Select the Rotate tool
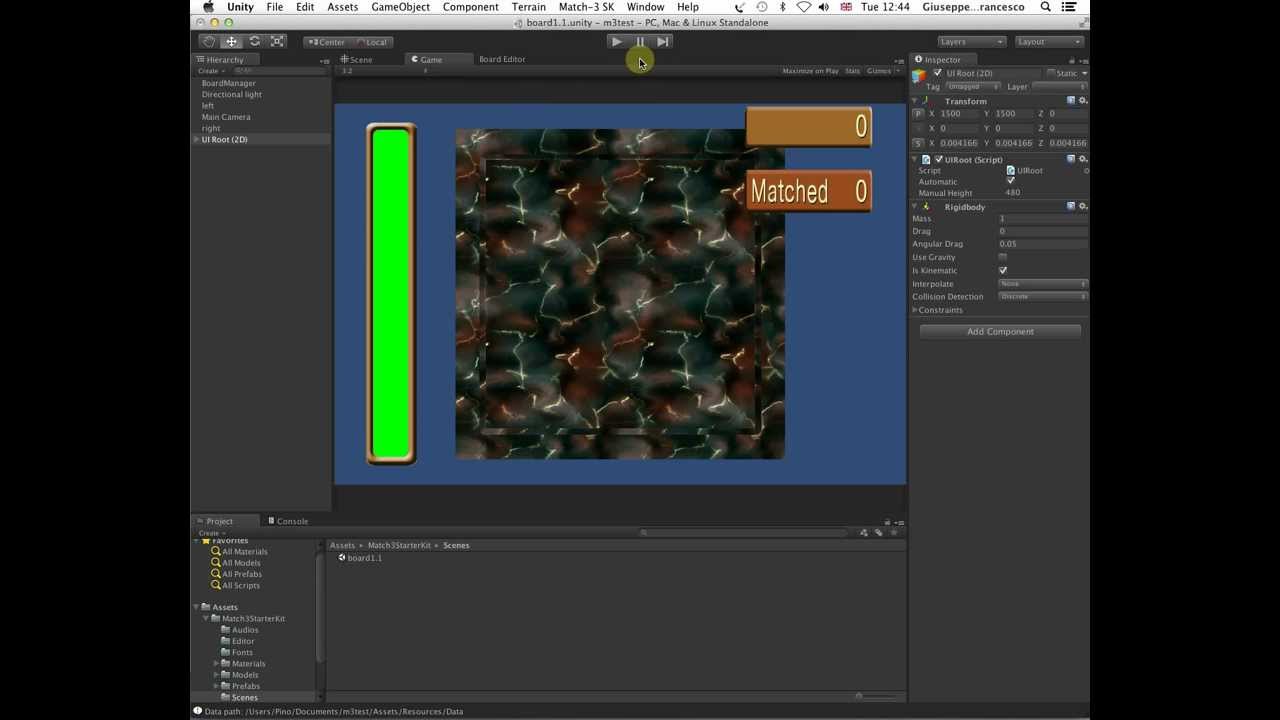The image size is (1280, 720). click(x=254, y=41)
